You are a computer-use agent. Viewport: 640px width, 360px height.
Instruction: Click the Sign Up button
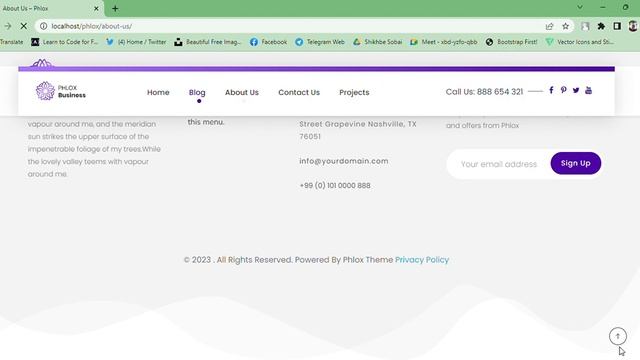576,163
